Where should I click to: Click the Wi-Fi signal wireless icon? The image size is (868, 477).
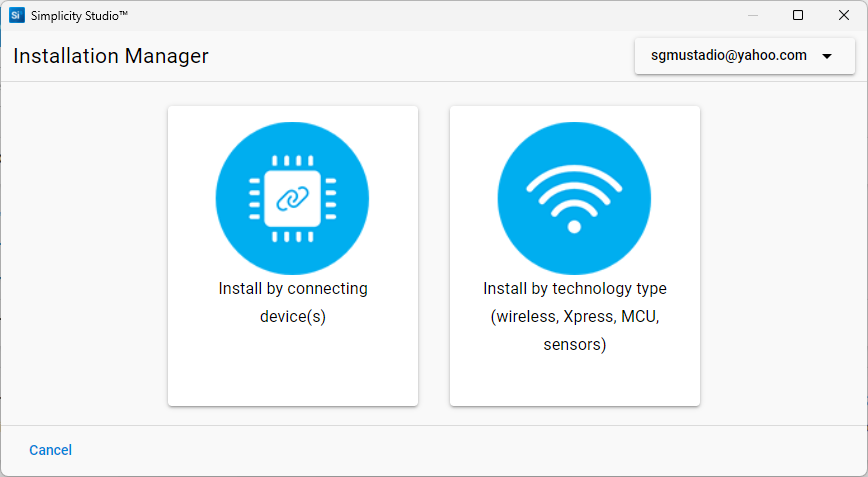click(x=574, y=198)
